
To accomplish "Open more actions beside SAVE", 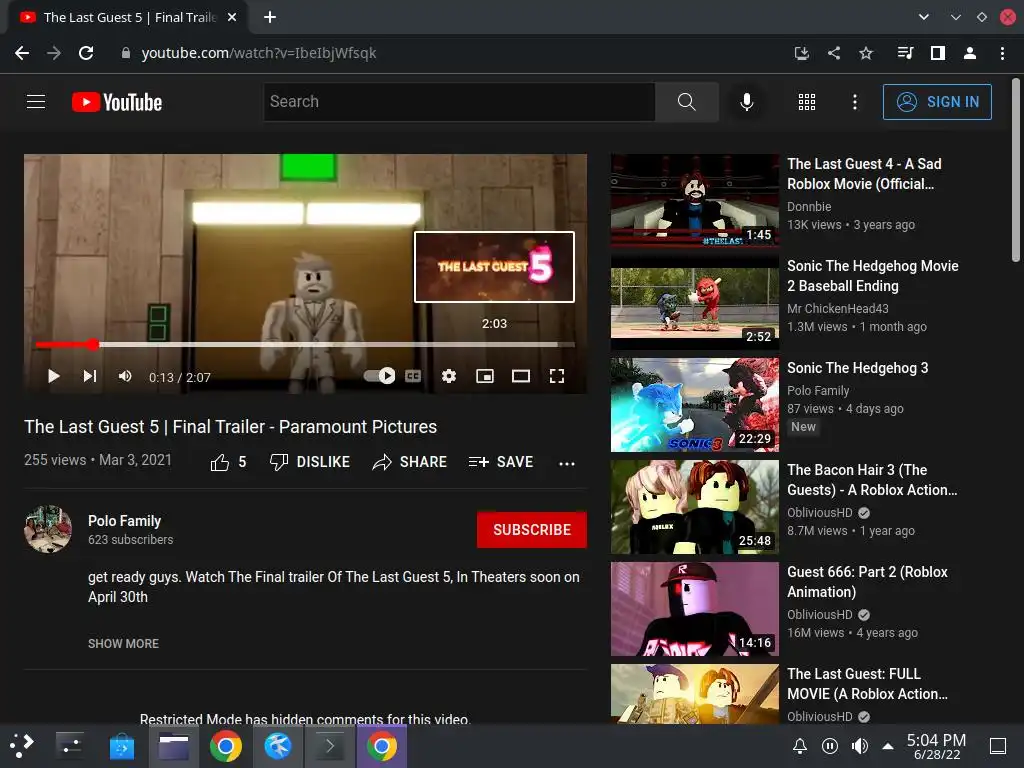I will [x=567, y=464].
